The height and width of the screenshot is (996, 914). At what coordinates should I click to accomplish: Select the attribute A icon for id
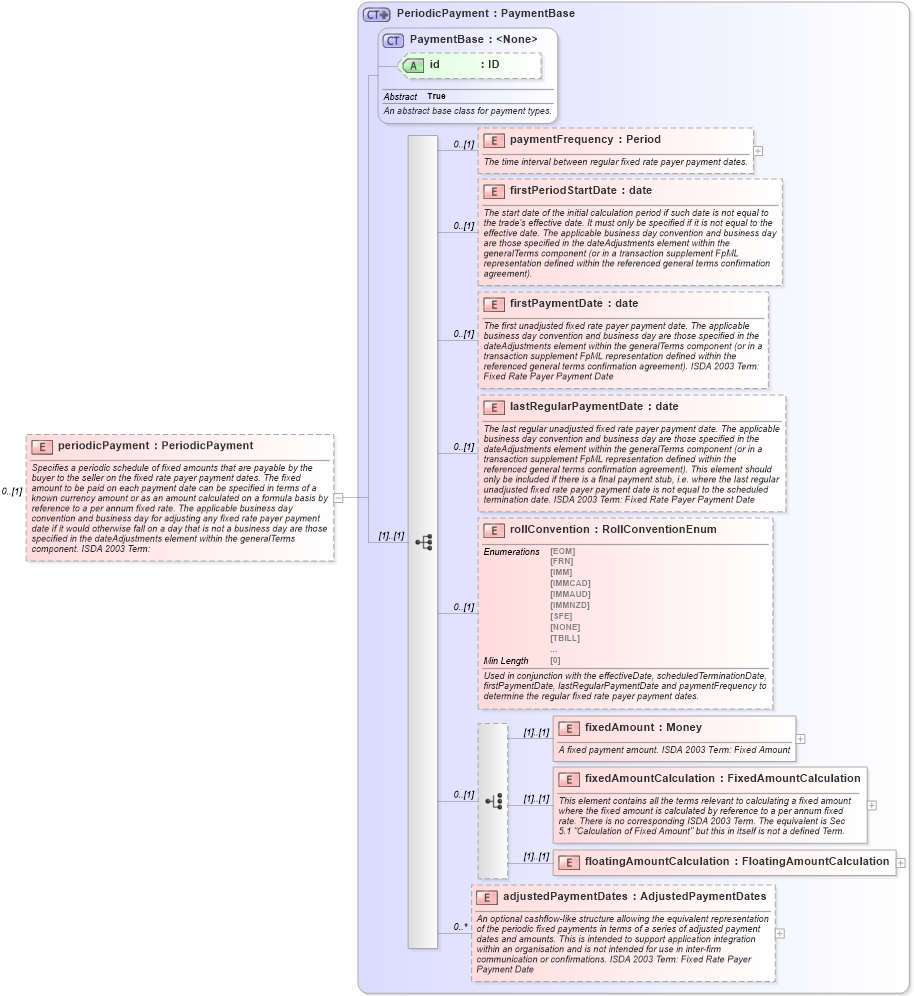pos(413,65)
